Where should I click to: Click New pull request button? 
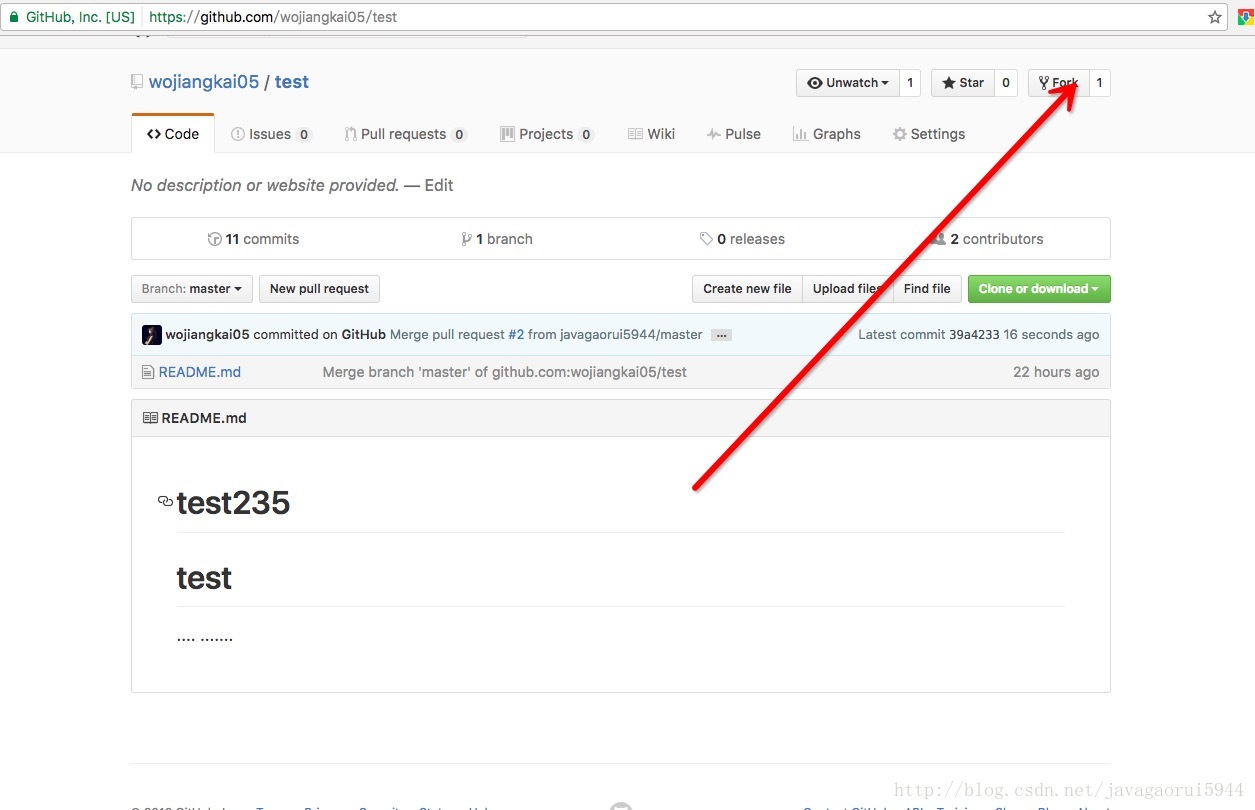coord(319,289)
